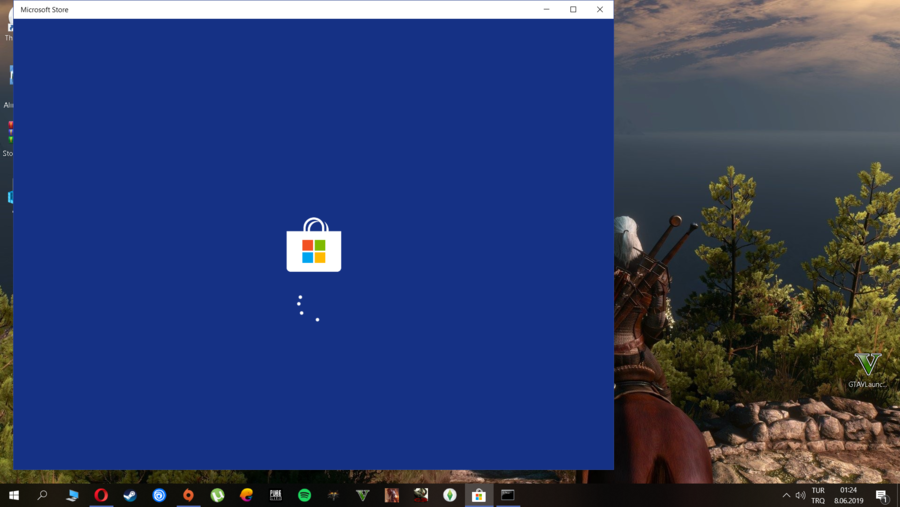Open Action Center notifications
Viewport: 900px width, 507px height.
pyautogui.click(x=882, y=495)
